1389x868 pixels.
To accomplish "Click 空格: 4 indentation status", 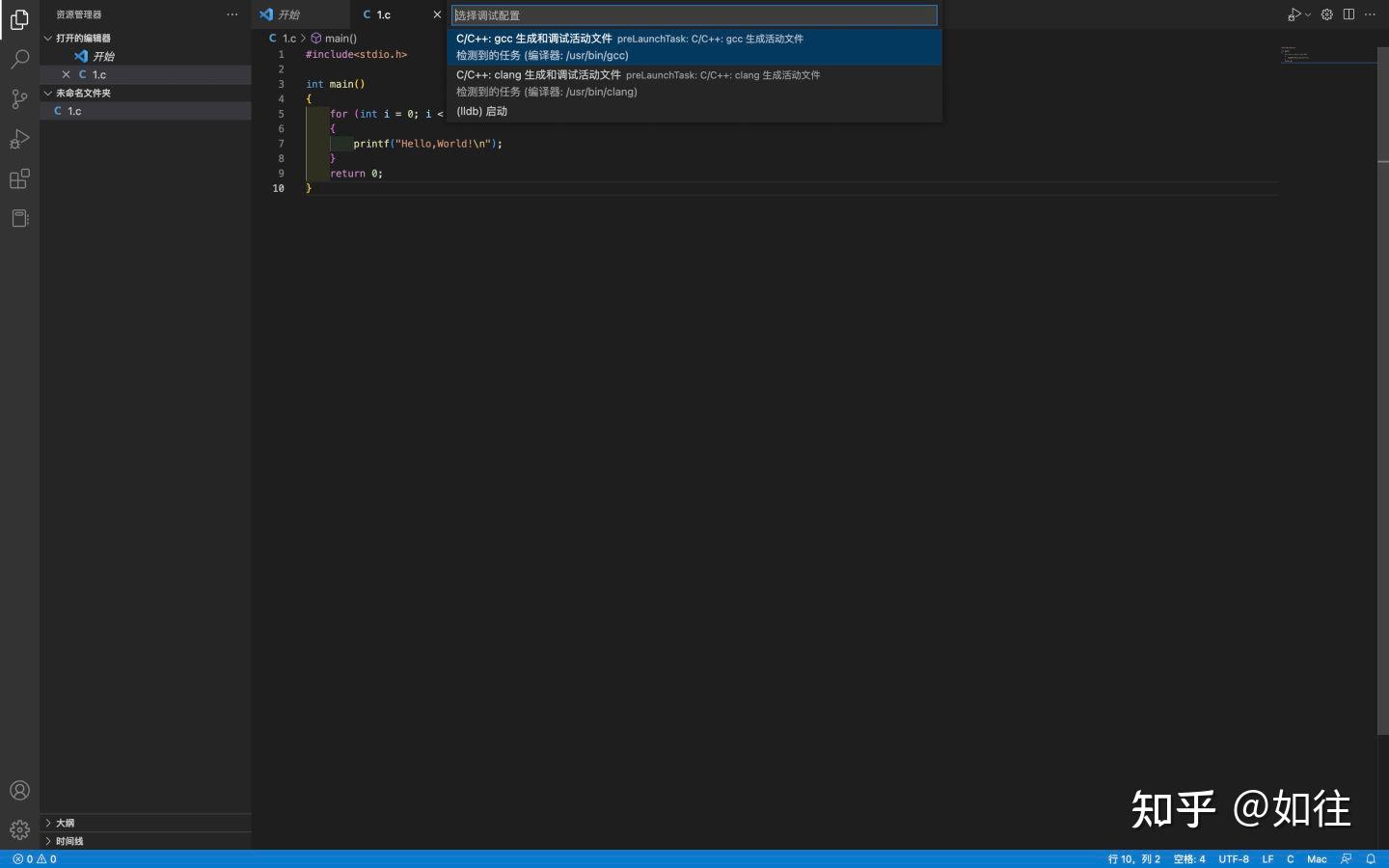I will (1189, 859).
